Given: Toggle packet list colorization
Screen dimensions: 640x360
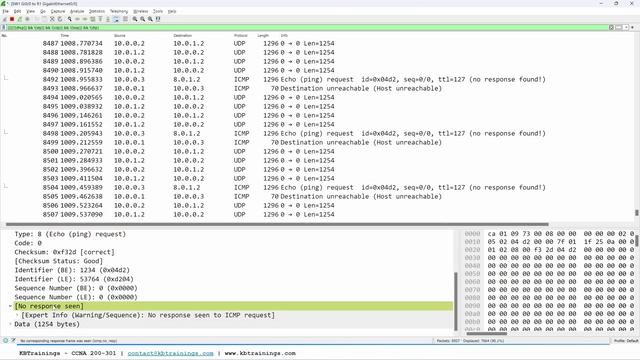Looking at the screenshot, I should click(x=126, y=19).
